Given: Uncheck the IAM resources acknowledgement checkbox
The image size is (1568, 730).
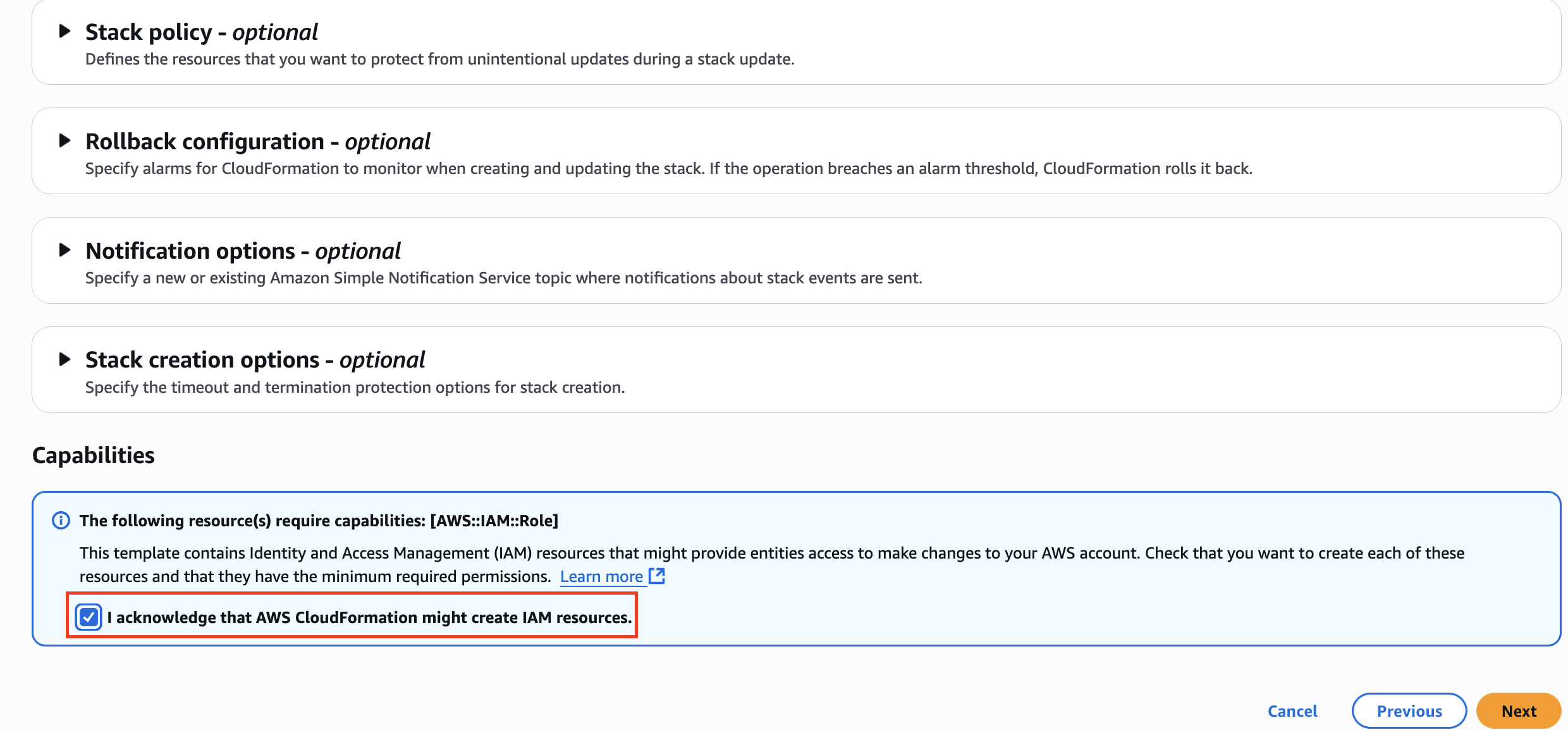Looking at the screenshot, I should point(89,617).
